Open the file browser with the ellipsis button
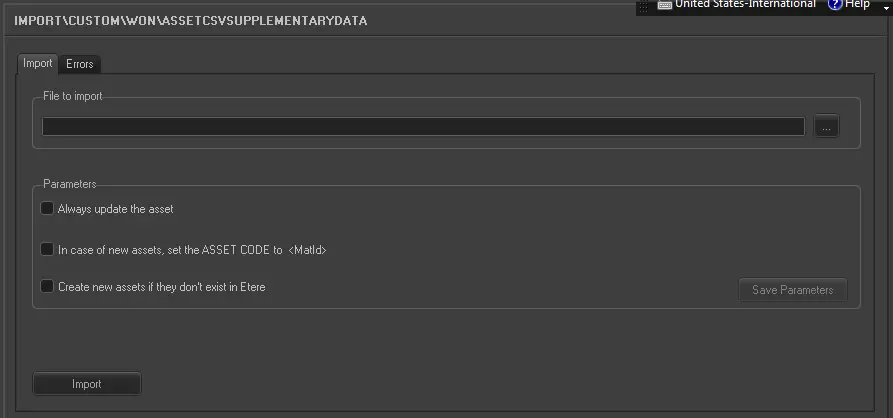 (826, 127)
